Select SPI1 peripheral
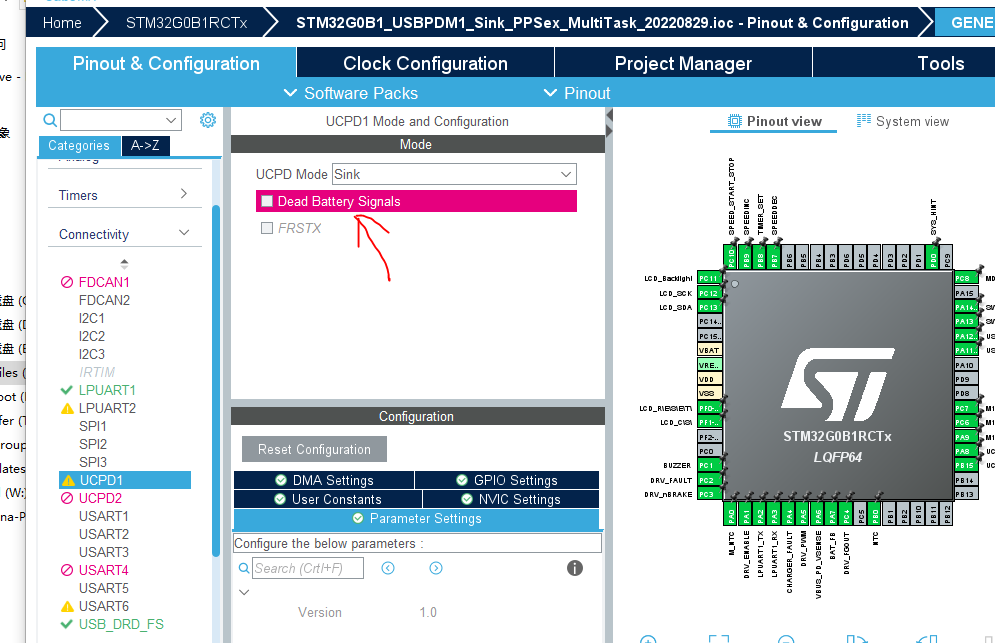Viewport: 995px width, 643px height. point(93,427)
